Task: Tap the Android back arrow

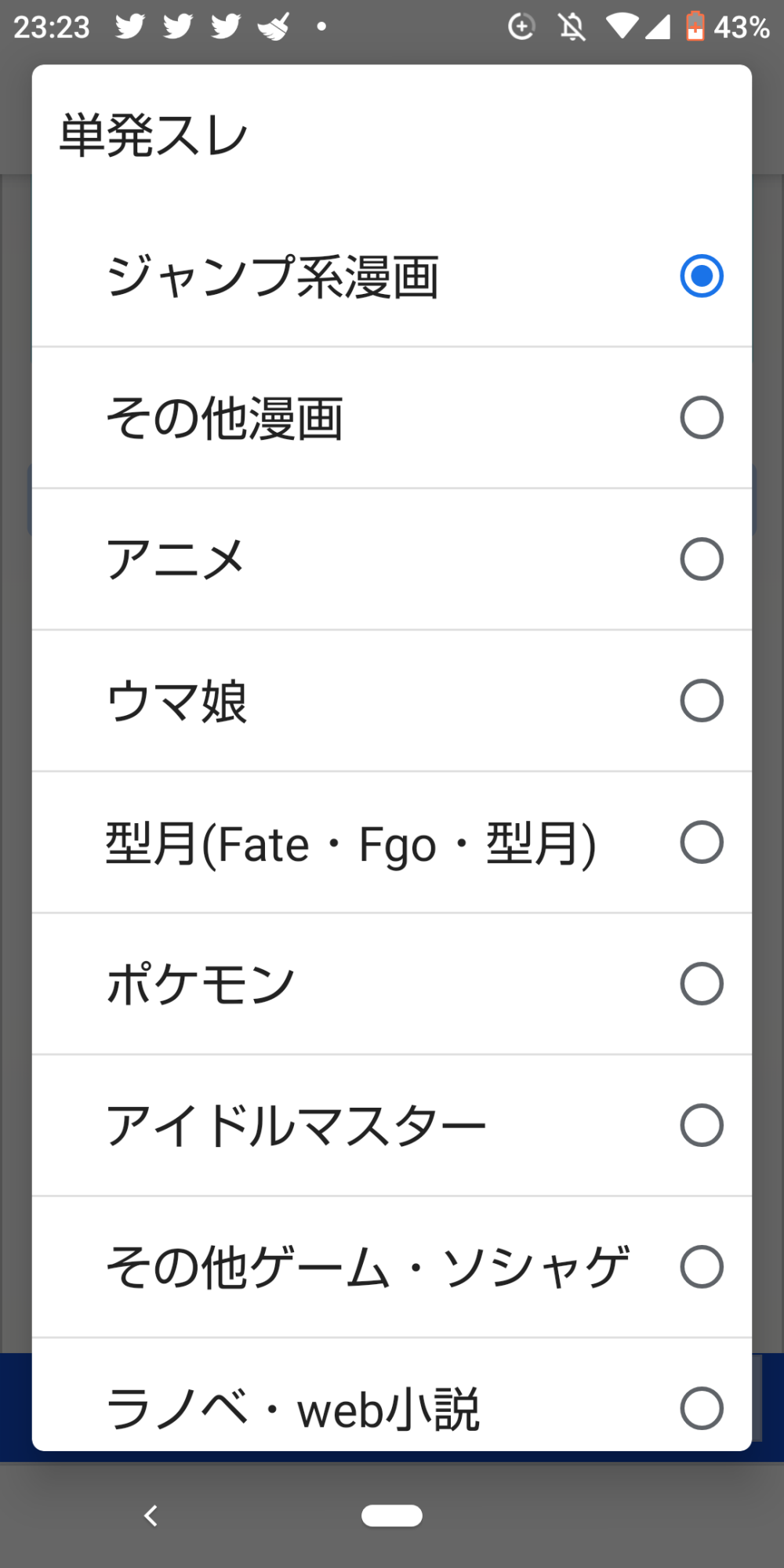Action: click(151, 1515)
